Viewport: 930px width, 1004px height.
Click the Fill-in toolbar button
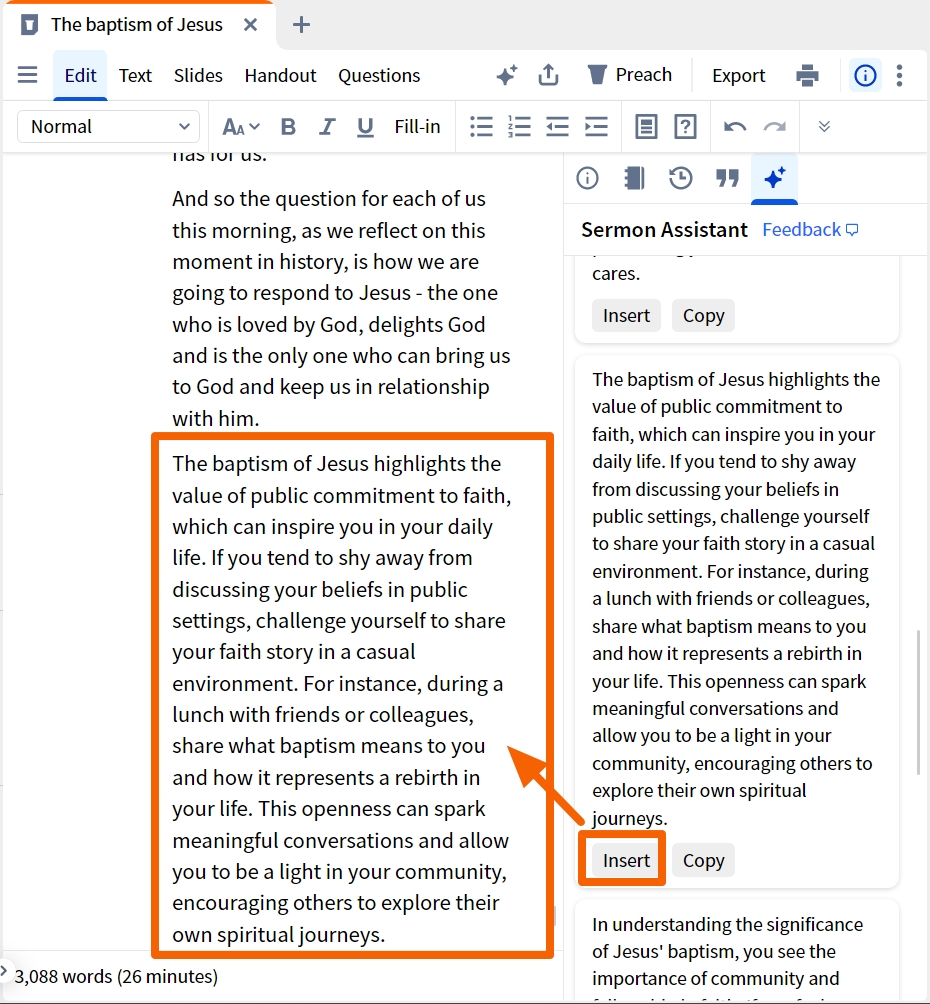[x=417, y=127]
